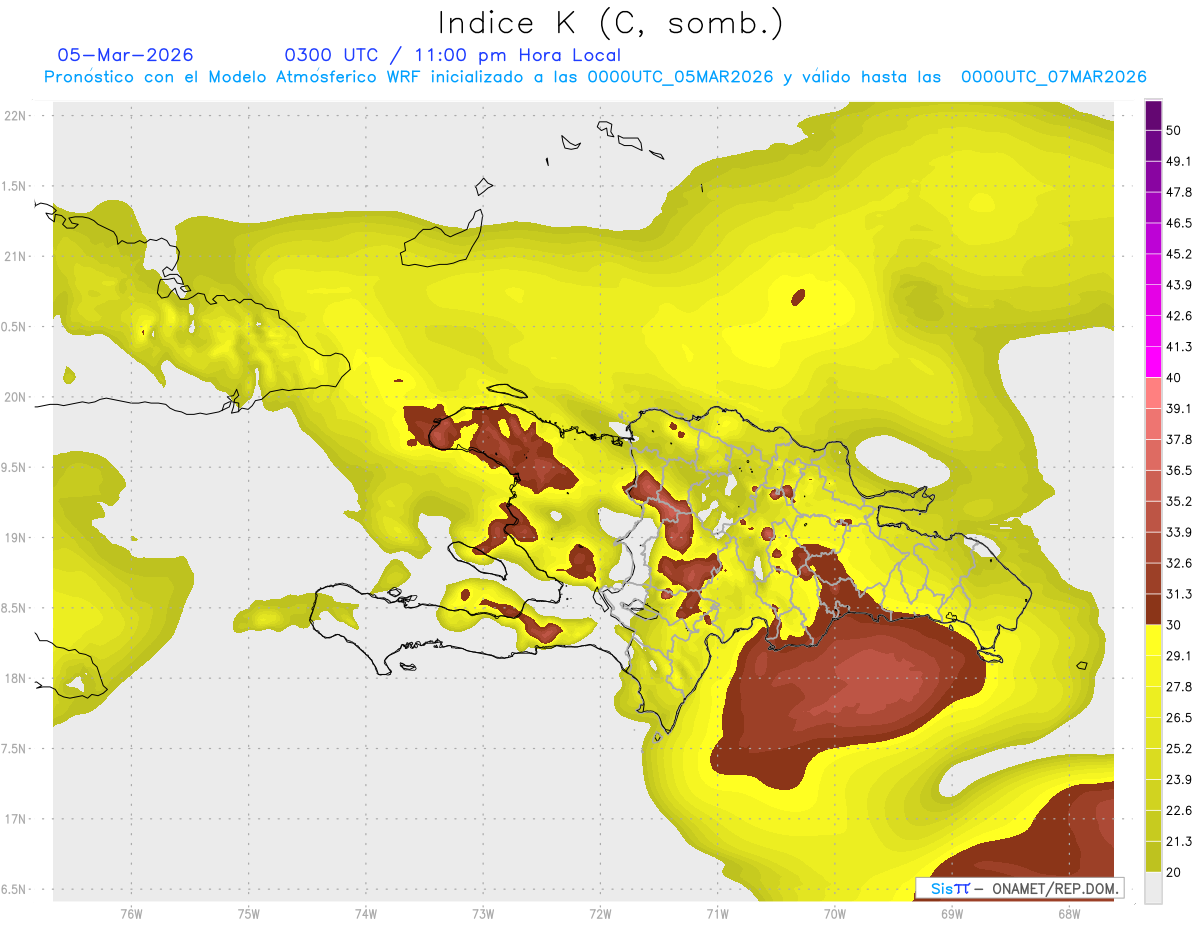Screen dimensions: 1200x927
Task: Click the colorbar label "42.6"
Action: coord(1179,316)
